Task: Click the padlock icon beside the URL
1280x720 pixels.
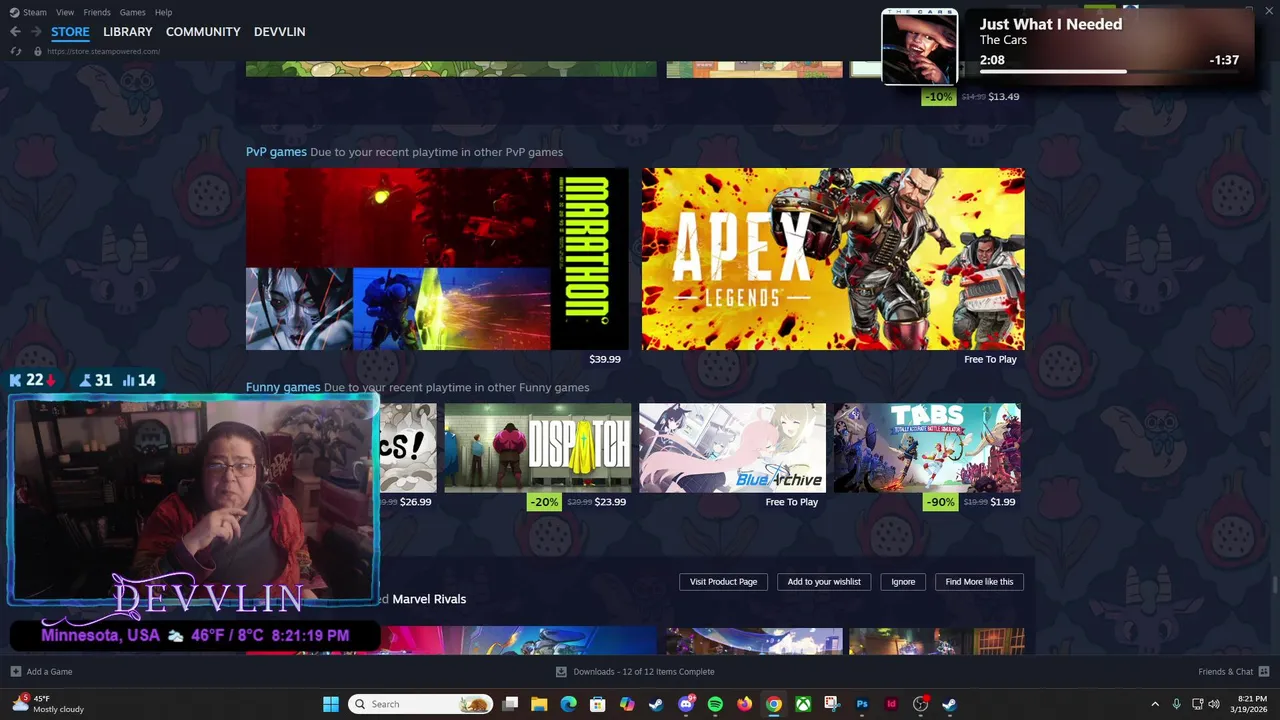Action: point(38,51)
